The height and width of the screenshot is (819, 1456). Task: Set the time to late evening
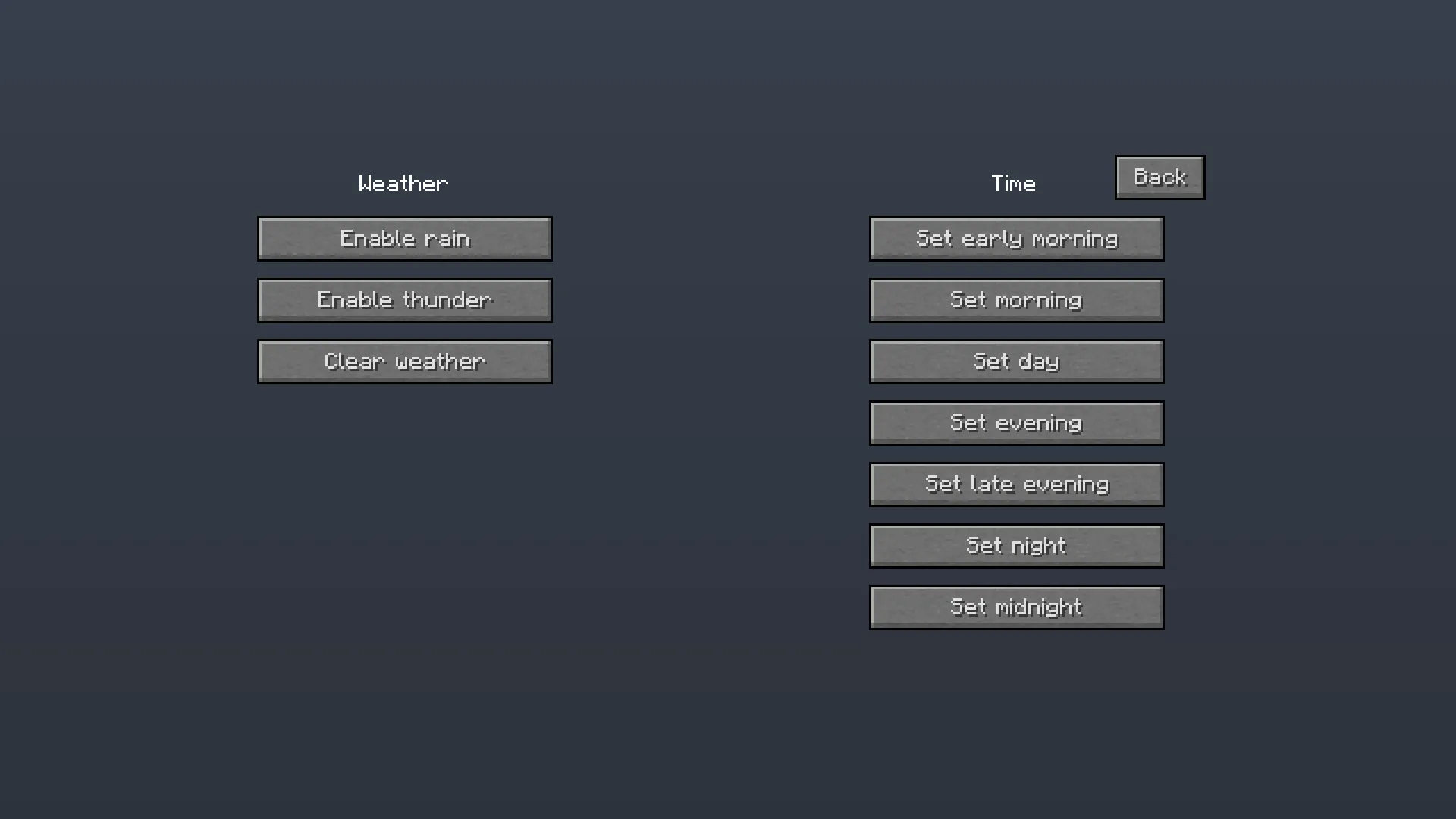1016,484
